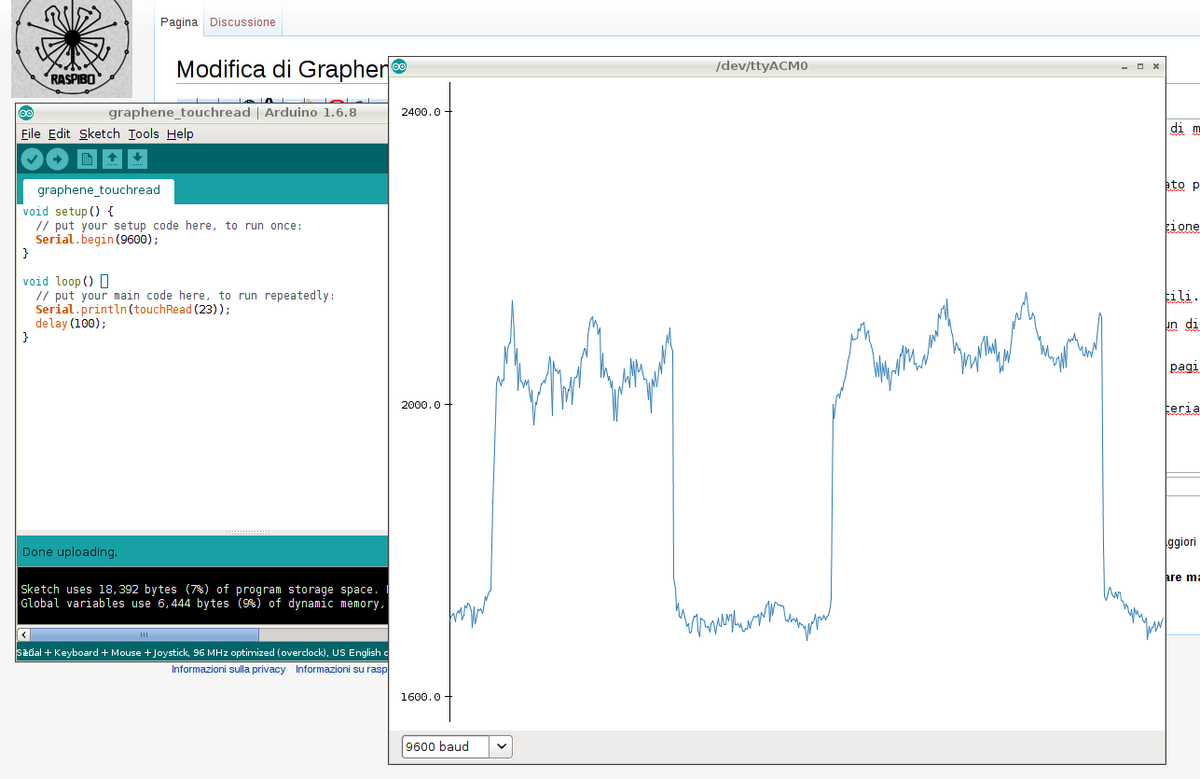Open the Sketch menu
The image size is (1200, 779).
[99, 134]
